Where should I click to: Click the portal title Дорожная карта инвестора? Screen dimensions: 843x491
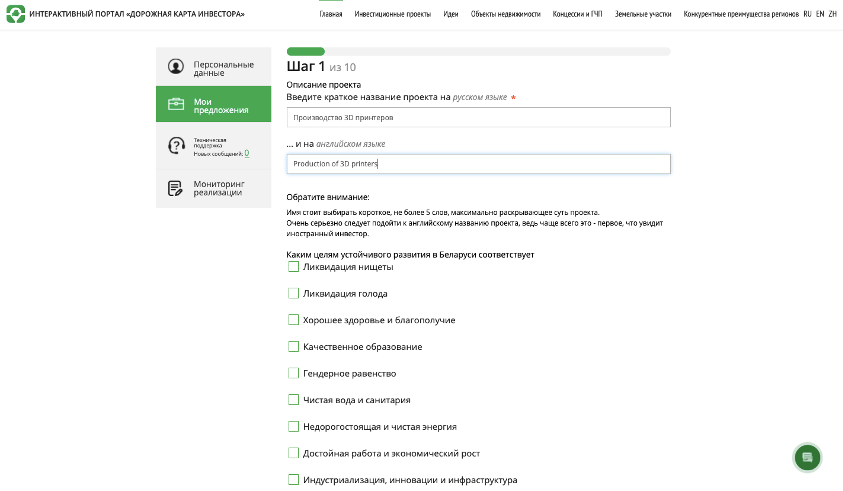137,14
